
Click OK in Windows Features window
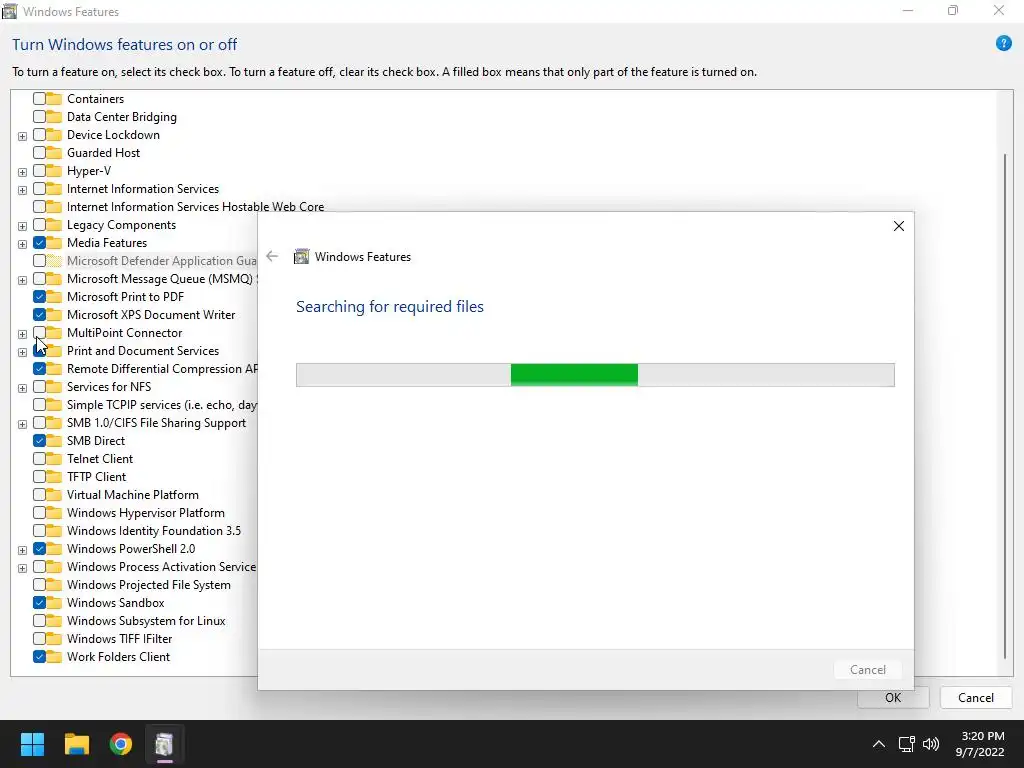coord(893,697)
